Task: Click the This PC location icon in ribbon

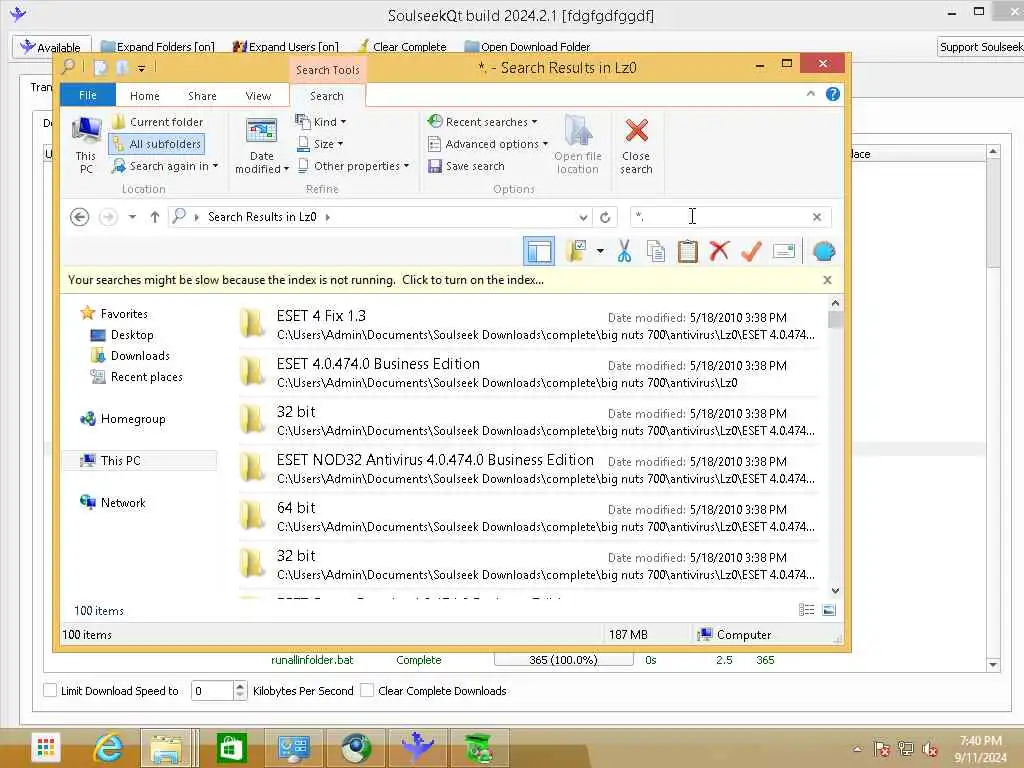Action: point(86,145)
